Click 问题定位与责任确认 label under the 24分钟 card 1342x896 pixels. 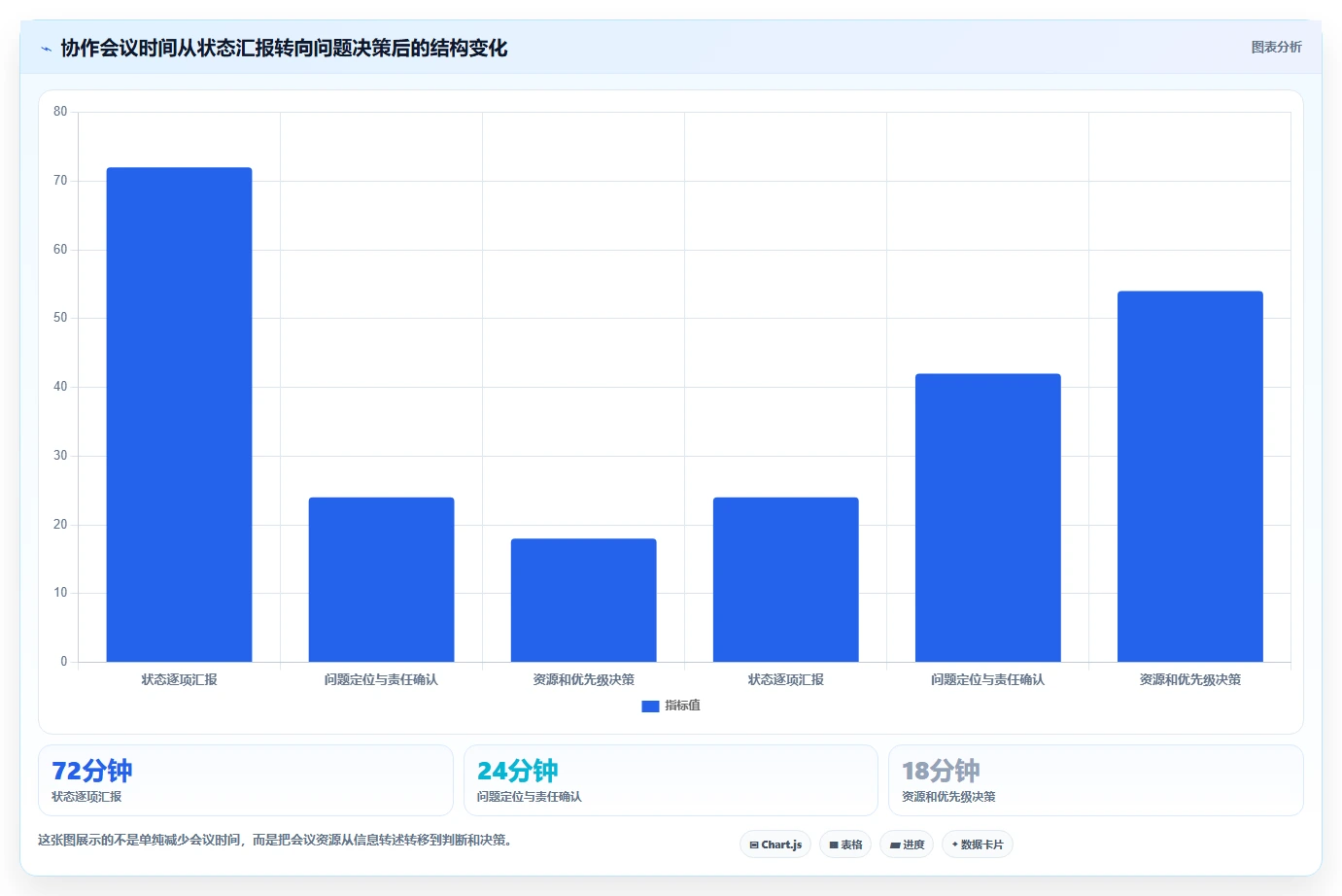(x=530, y=797)
